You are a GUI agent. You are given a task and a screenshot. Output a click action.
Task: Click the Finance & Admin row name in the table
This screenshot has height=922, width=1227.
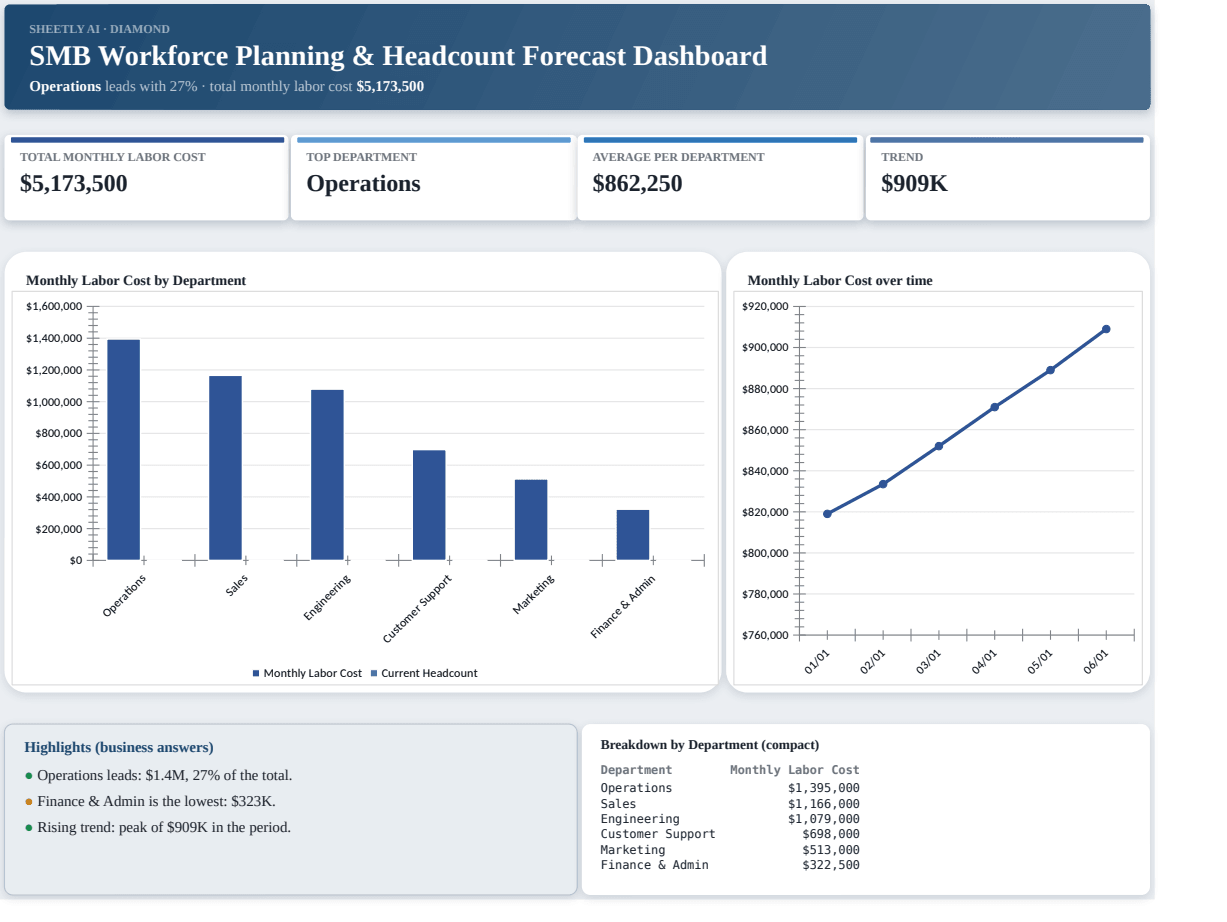[654, 865]
